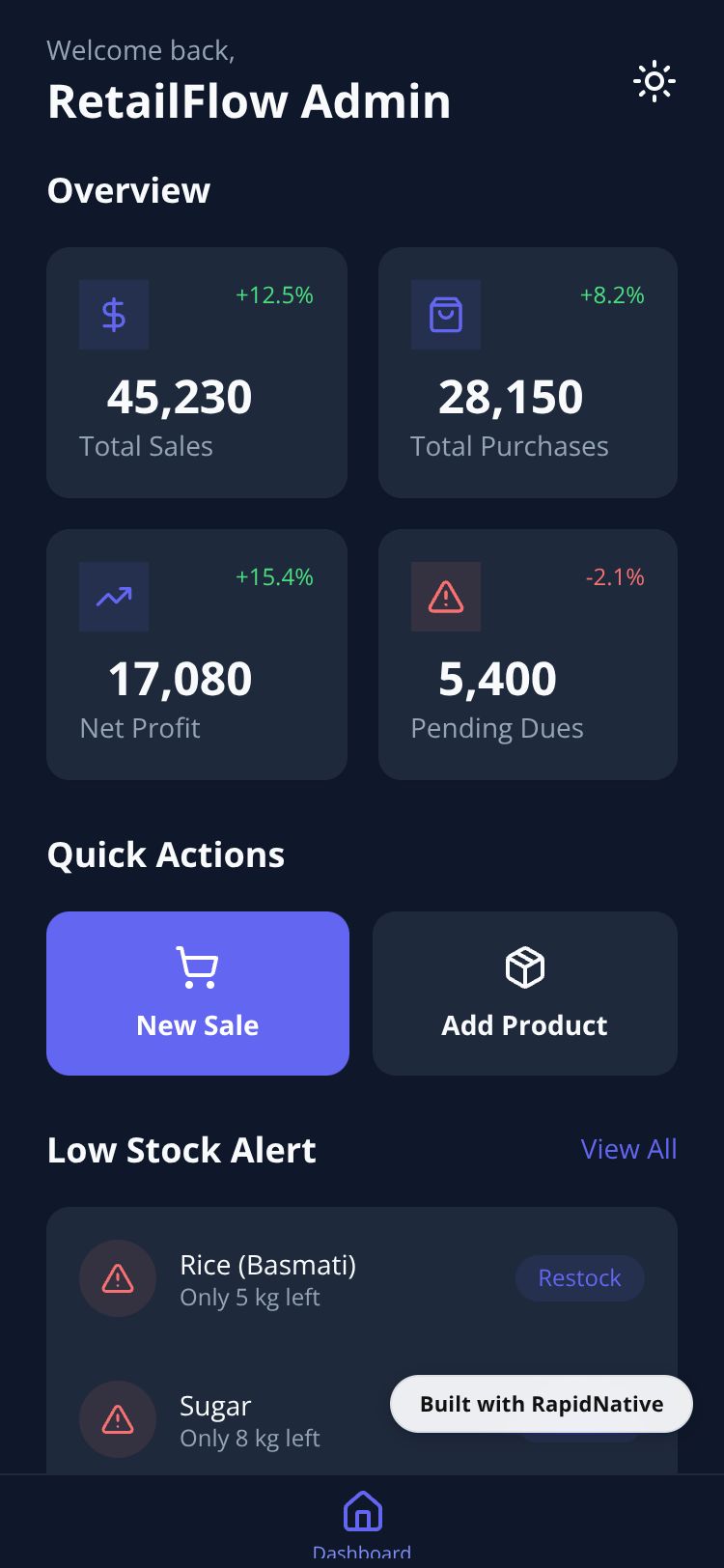Click the warning icon beside Sugar
This screenshot has height=1568, width=724.
pyautogui.click(x=118, y=1419)
